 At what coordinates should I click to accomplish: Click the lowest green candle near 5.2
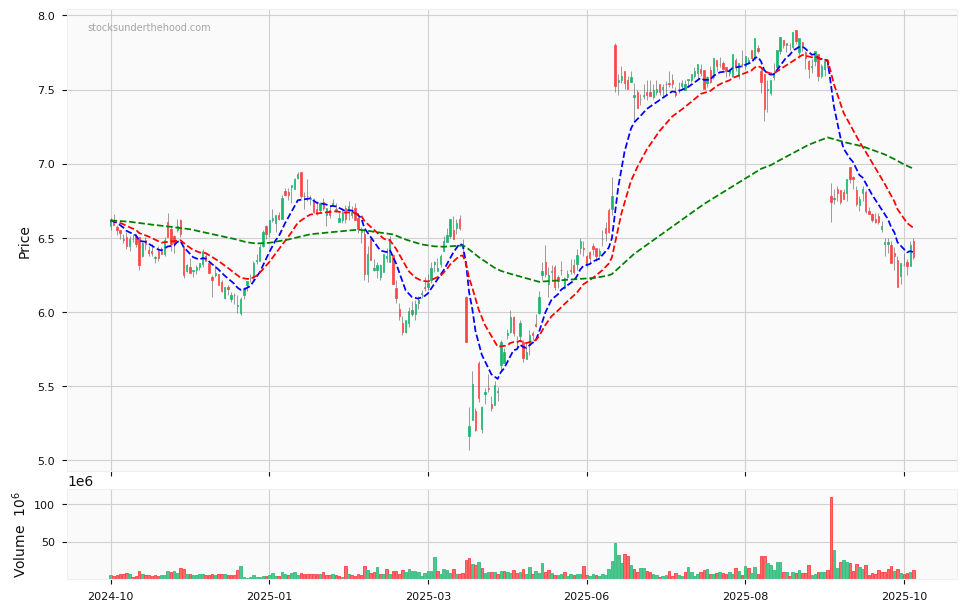[469, 431]
